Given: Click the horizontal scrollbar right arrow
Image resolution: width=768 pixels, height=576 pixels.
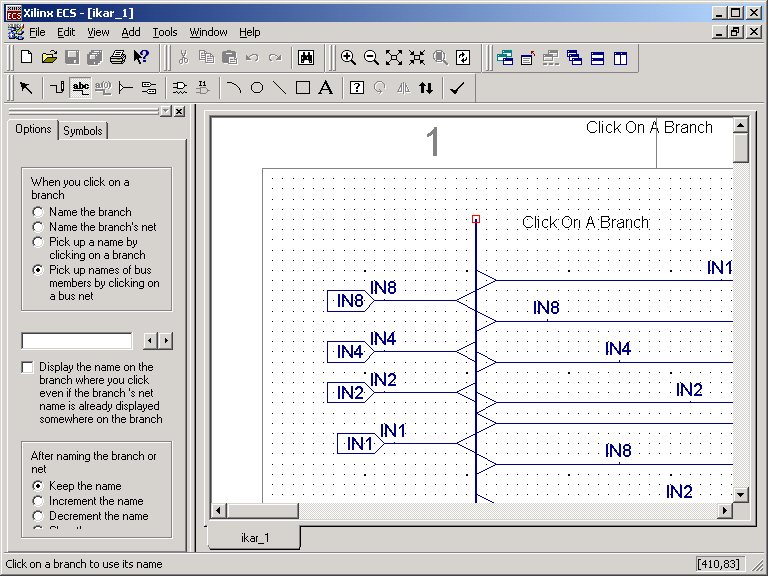Looking at the screenshot, I should (724, 511).
